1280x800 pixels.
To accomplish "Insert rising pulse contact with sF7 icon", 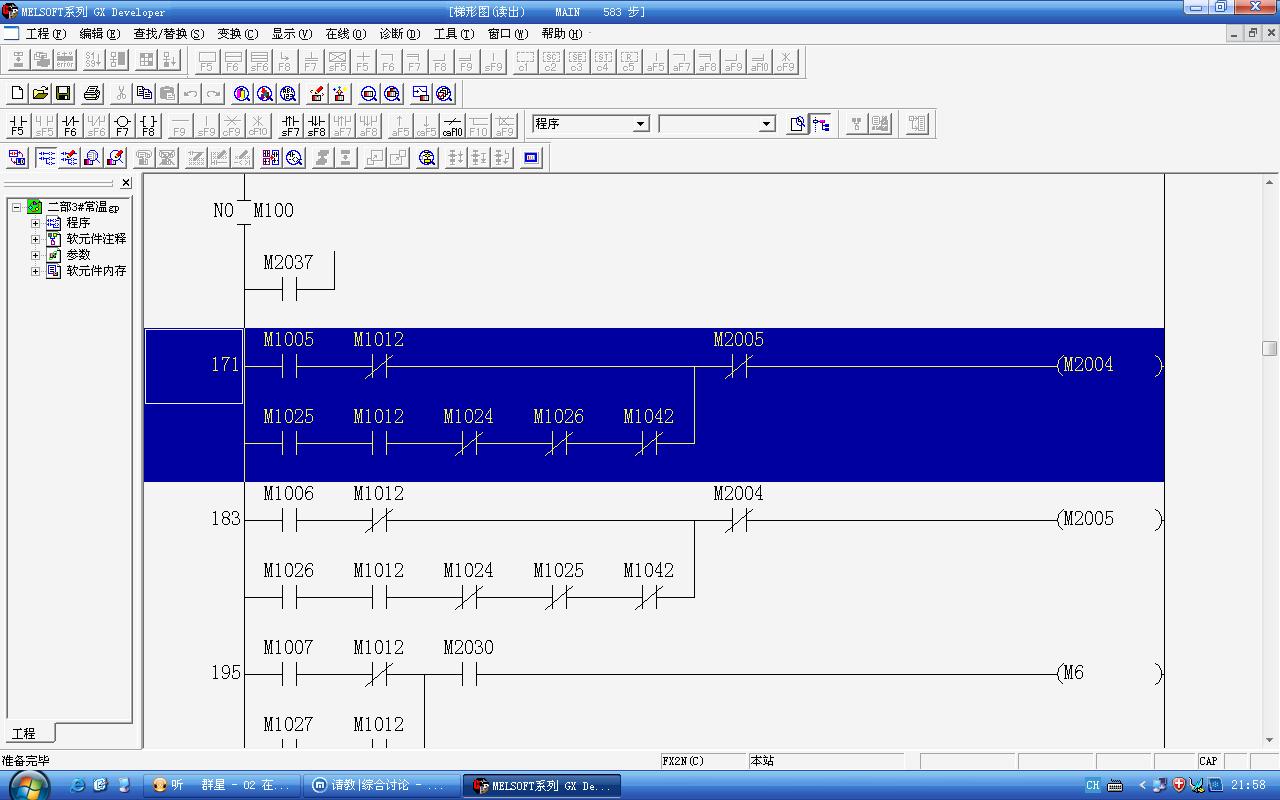I will pos(290,125).
